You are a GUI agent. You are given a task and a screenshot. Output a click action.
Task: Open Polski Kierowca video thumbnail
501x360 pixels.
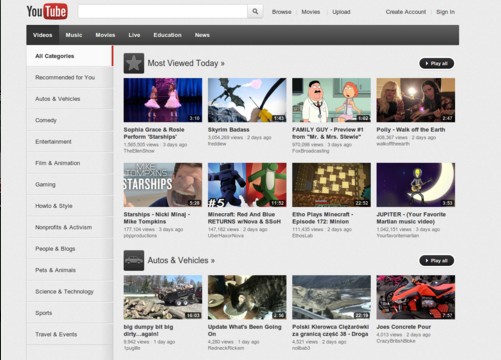[331, 297]
